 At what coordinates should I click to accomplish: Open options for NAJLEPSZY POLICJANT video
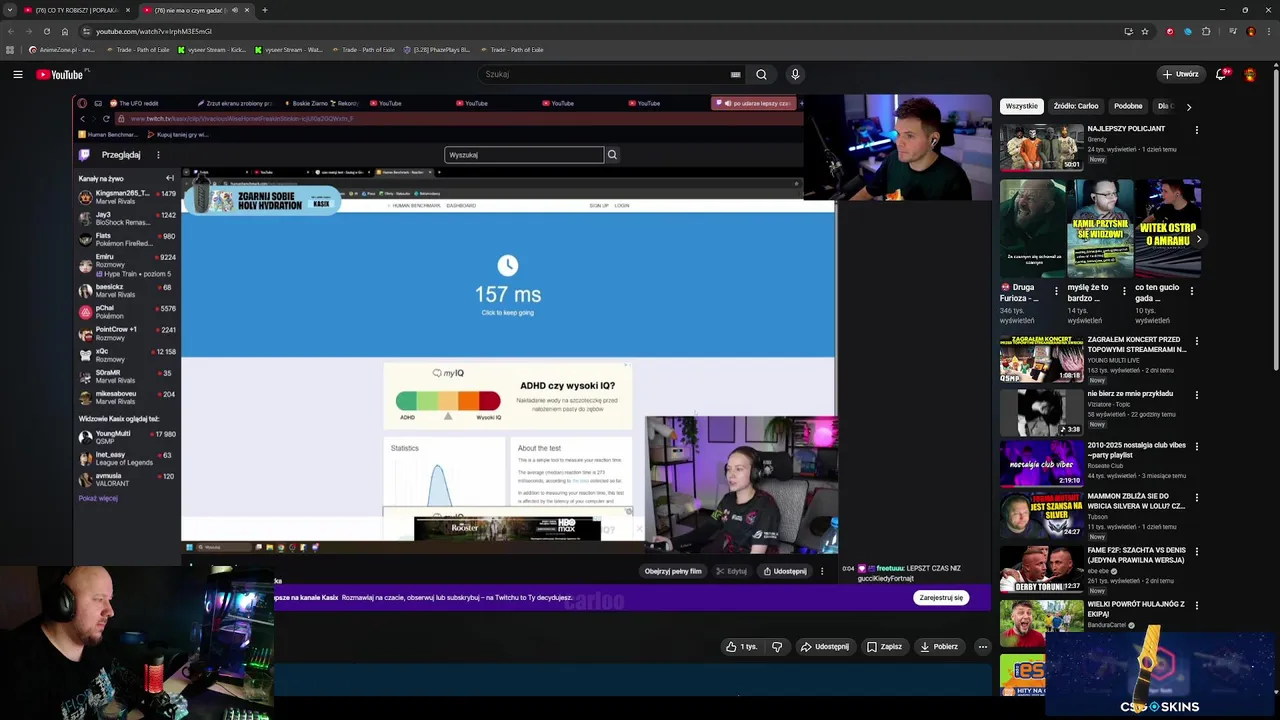[1196, 130]
